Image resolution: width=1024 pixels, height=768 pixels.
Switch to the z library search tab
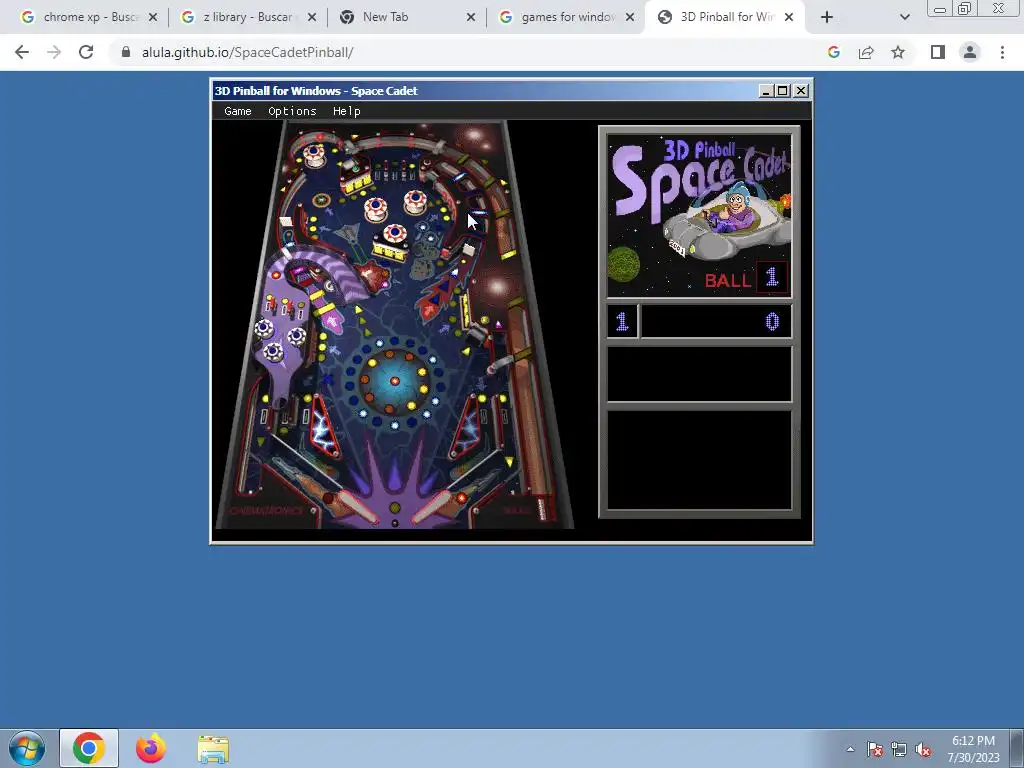(x=248, y=17)
